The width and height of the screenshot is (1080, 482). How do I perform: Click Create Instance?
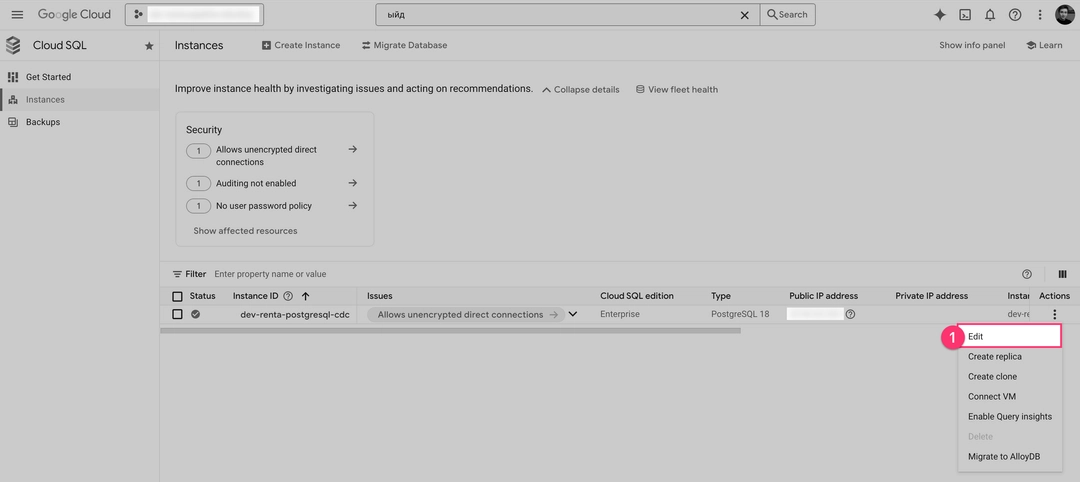point(301,45)
